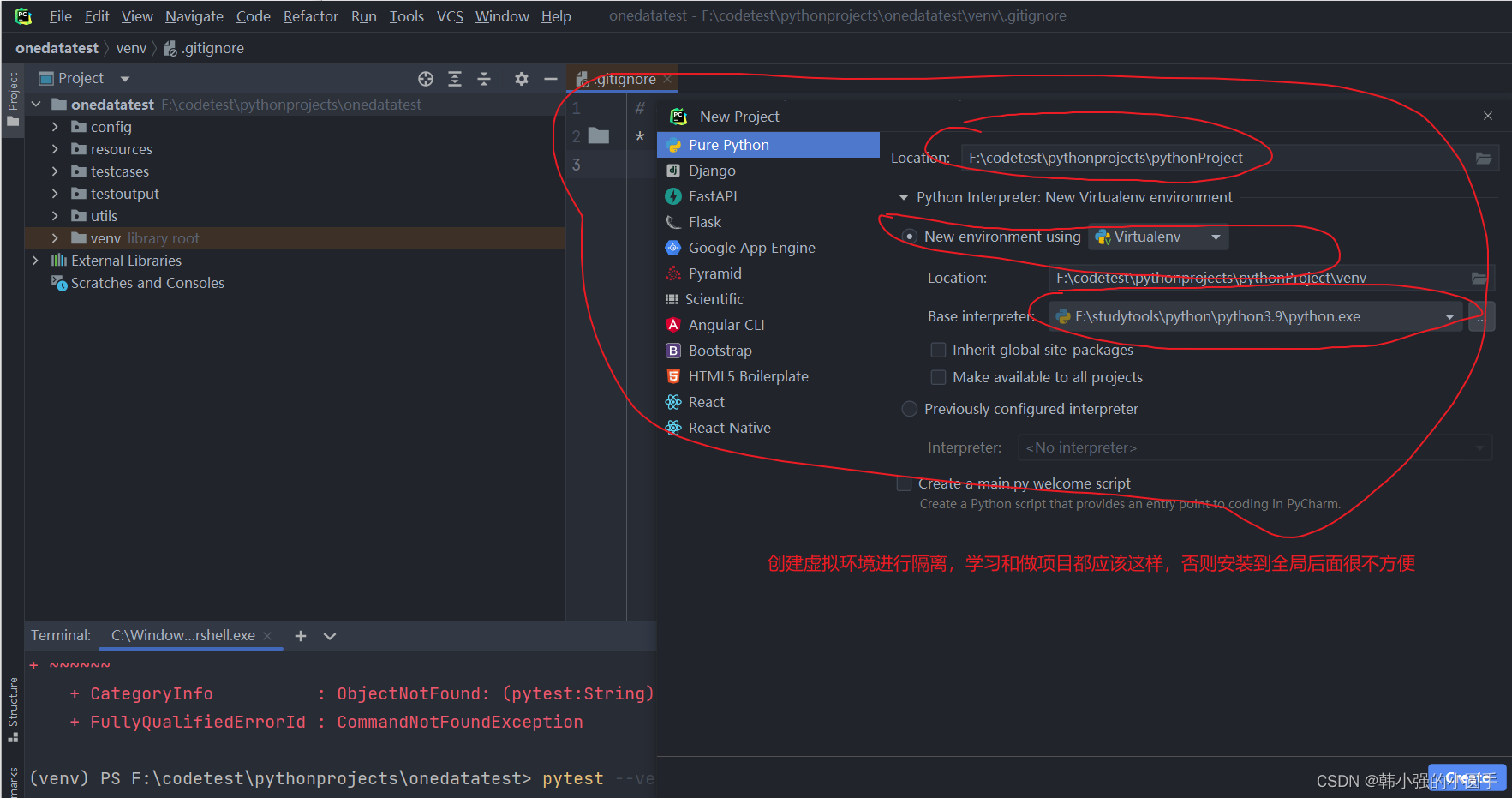Select Pure Python project type
The width and height of the screenshot is (1512, 798).
[768, 145]
